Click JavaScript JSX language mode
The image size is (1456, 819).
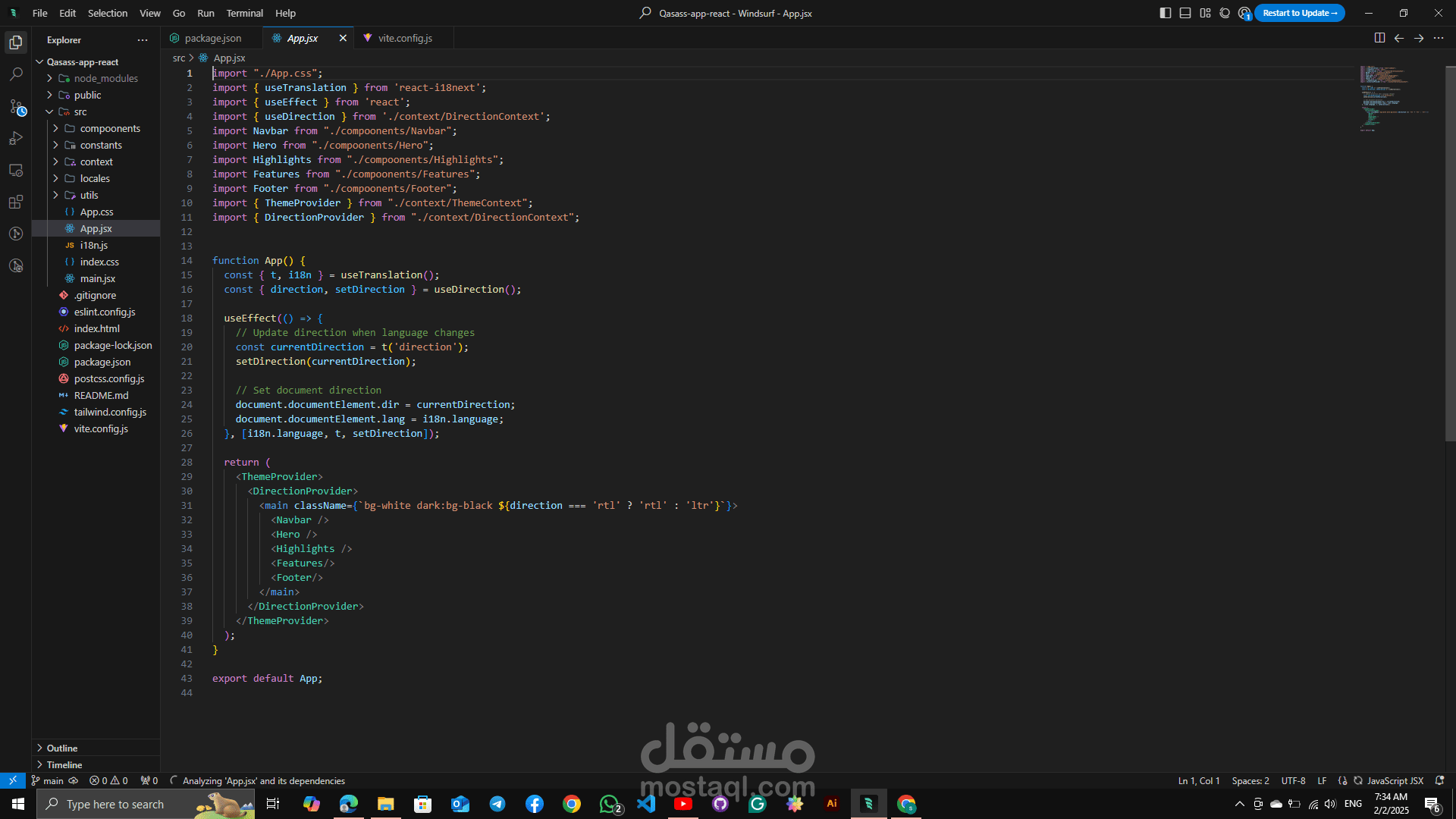click(x=1395, y=780)
